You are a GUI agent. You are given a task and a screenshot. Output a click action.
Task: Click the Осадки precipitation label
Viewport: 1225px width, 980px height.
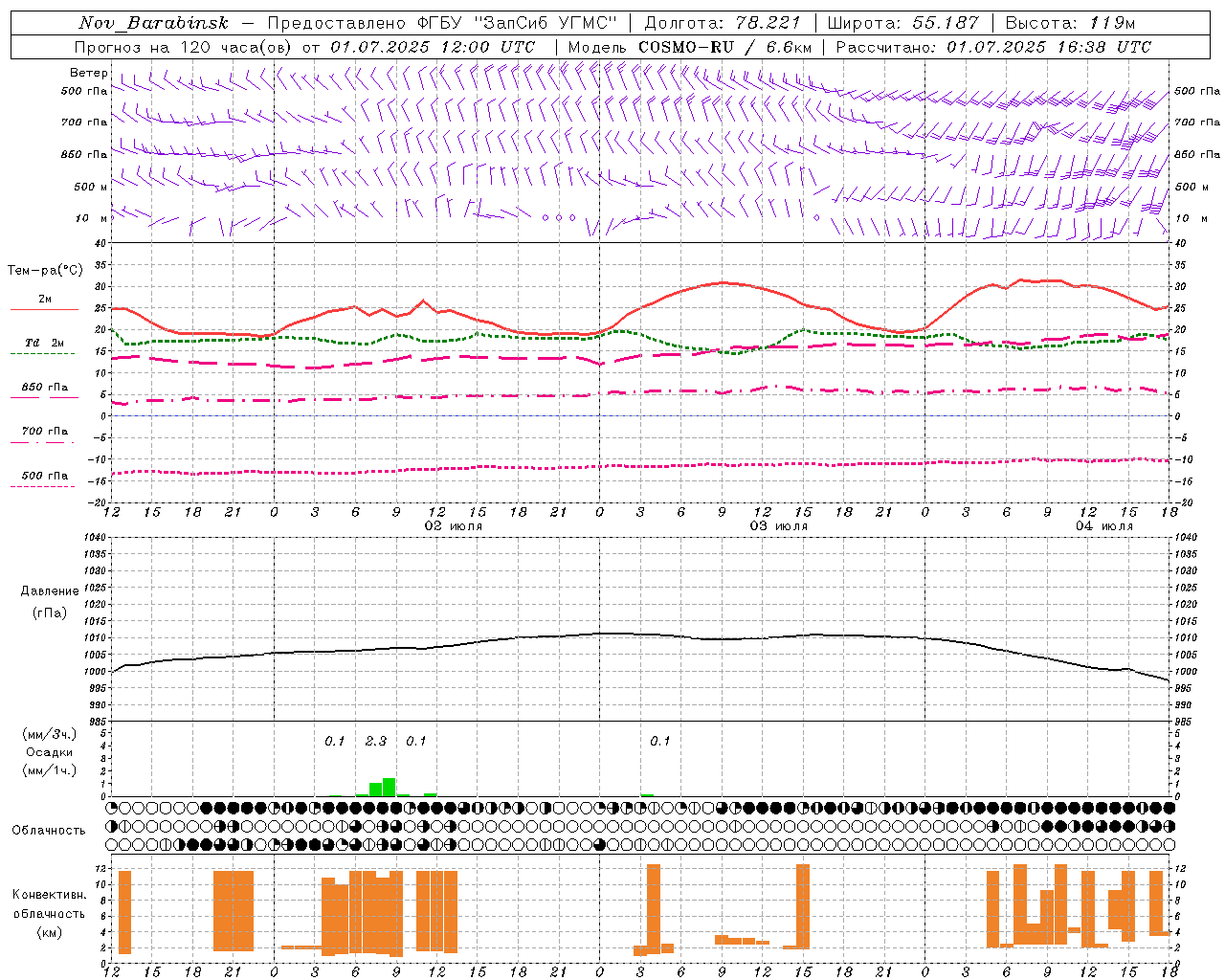pos(50,752)
